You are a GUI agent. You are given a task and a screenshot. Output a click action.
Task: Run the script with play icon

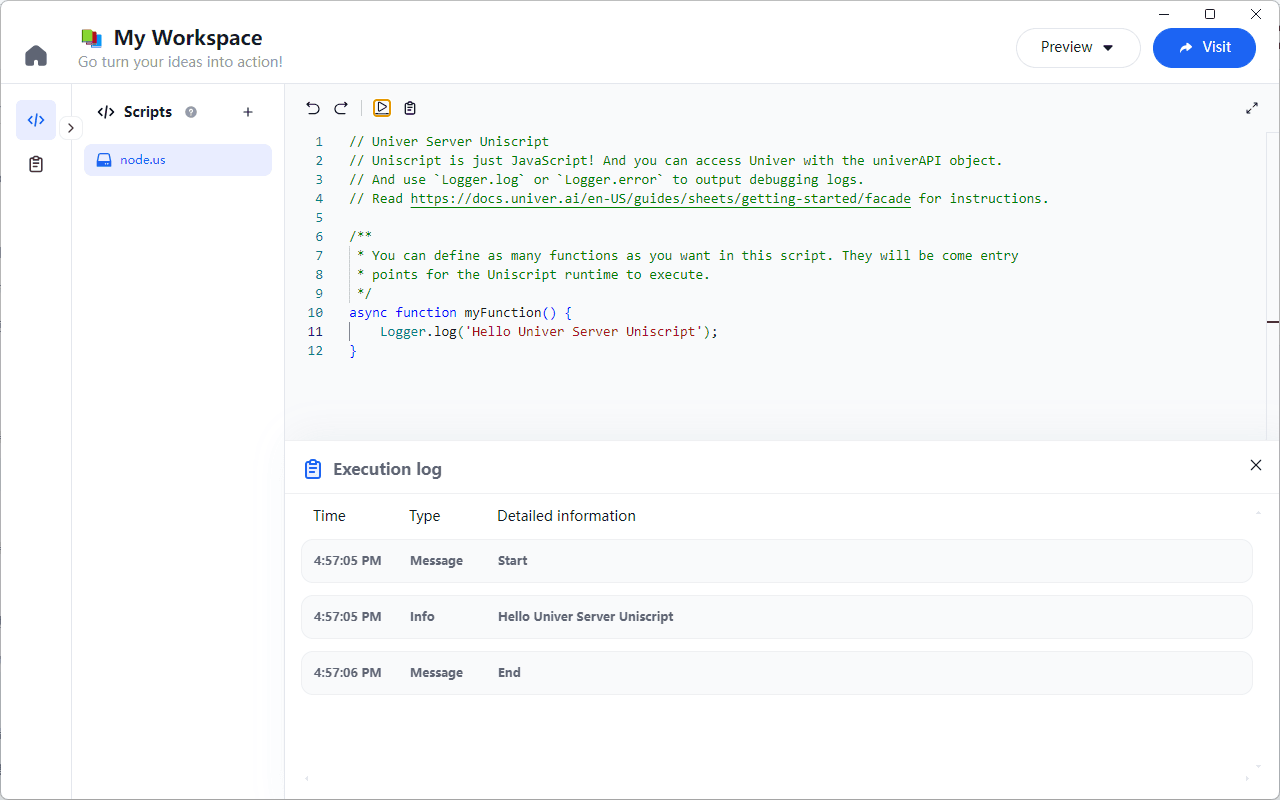[x=382, y=108]
